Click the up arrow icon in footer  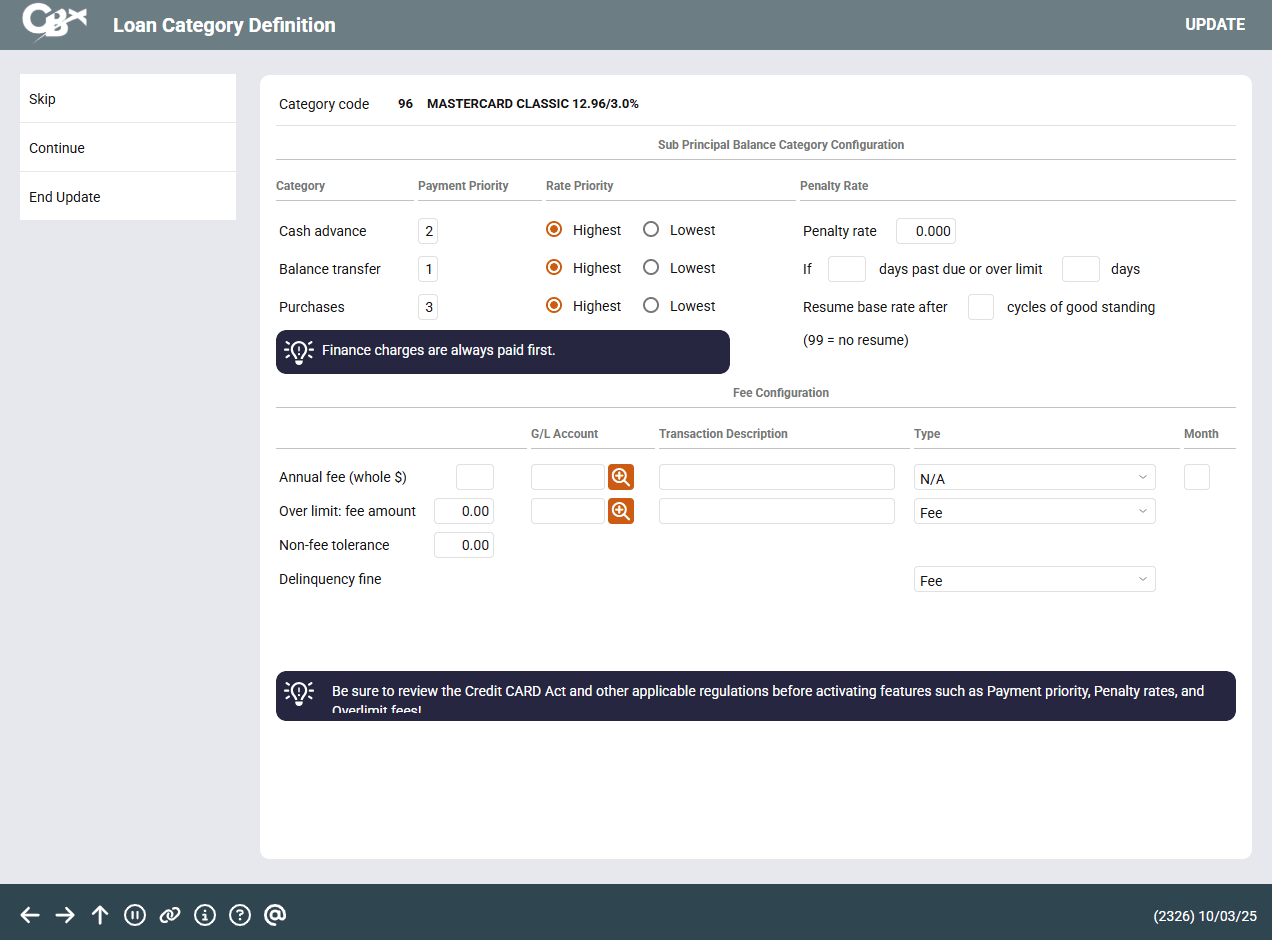[100, 915]
